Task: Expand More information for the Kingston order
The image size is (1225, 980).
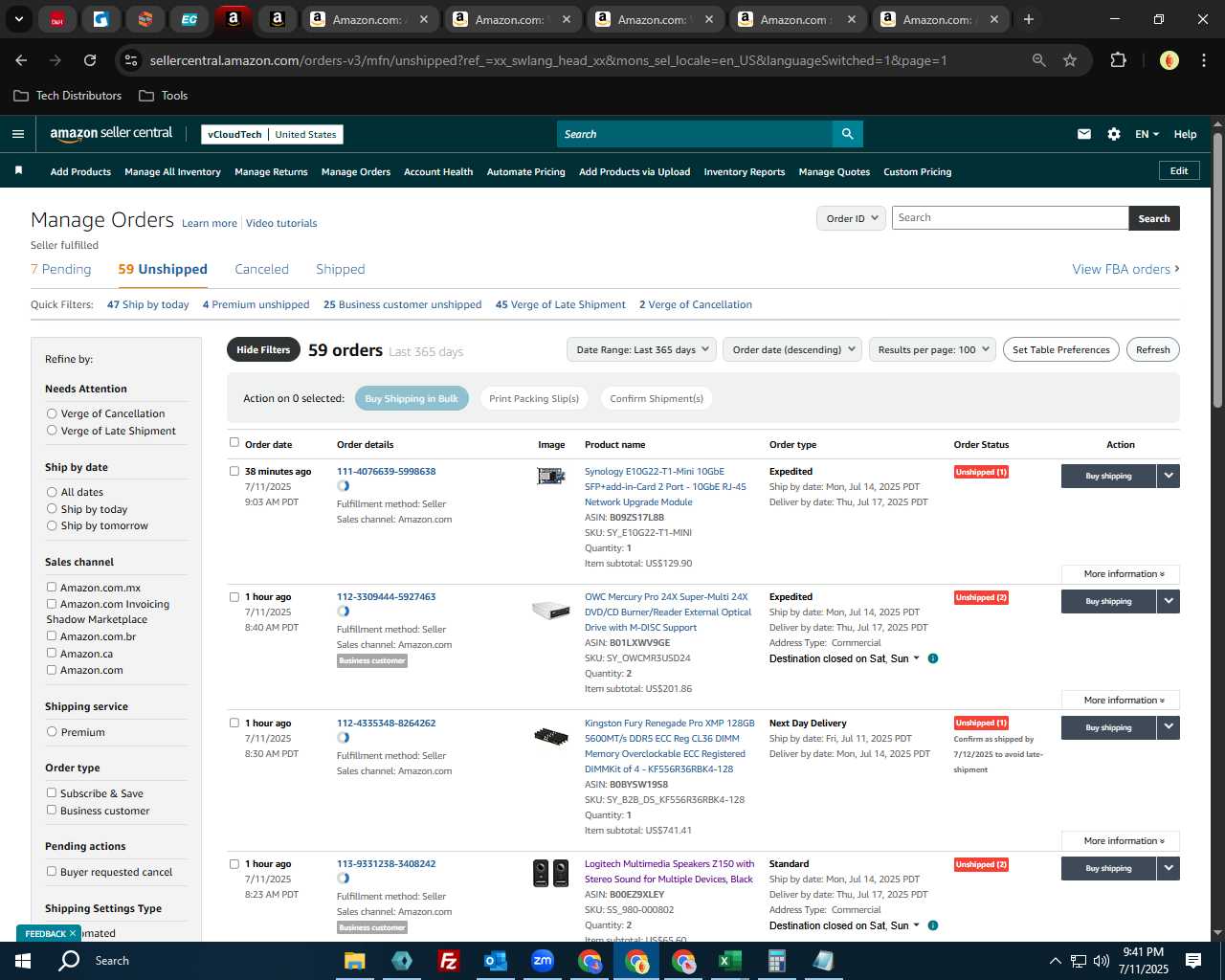Action: pos(1121,841)
